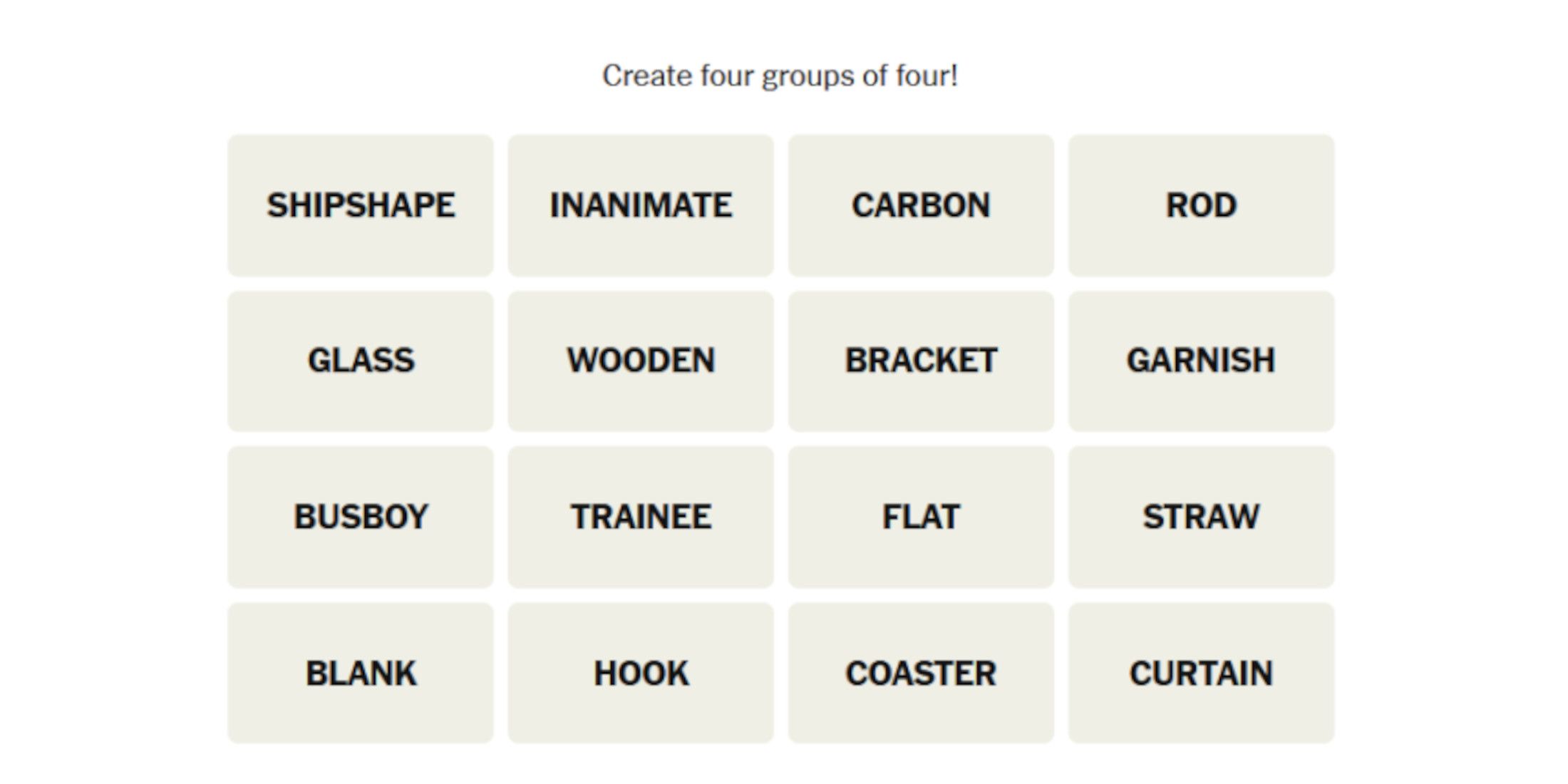Select the SHIPSHAPE word tile
Image resolution: width=1568 pixels, height=784 pixels.
click(361, 205)
